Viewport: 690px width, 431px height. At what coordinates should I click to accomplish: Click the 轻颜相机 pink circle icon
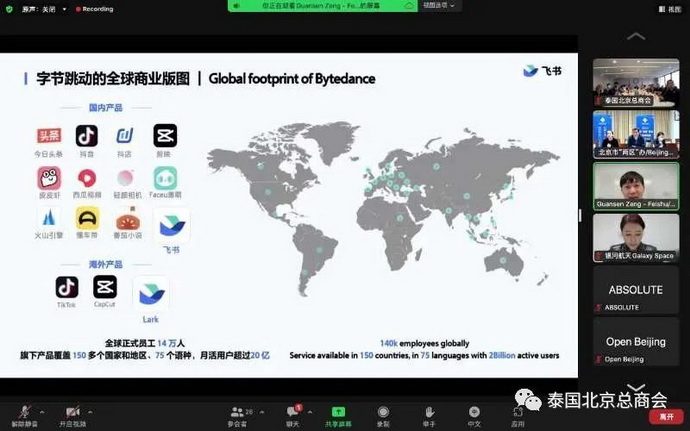pyautogui.click(x=125, y=178)
